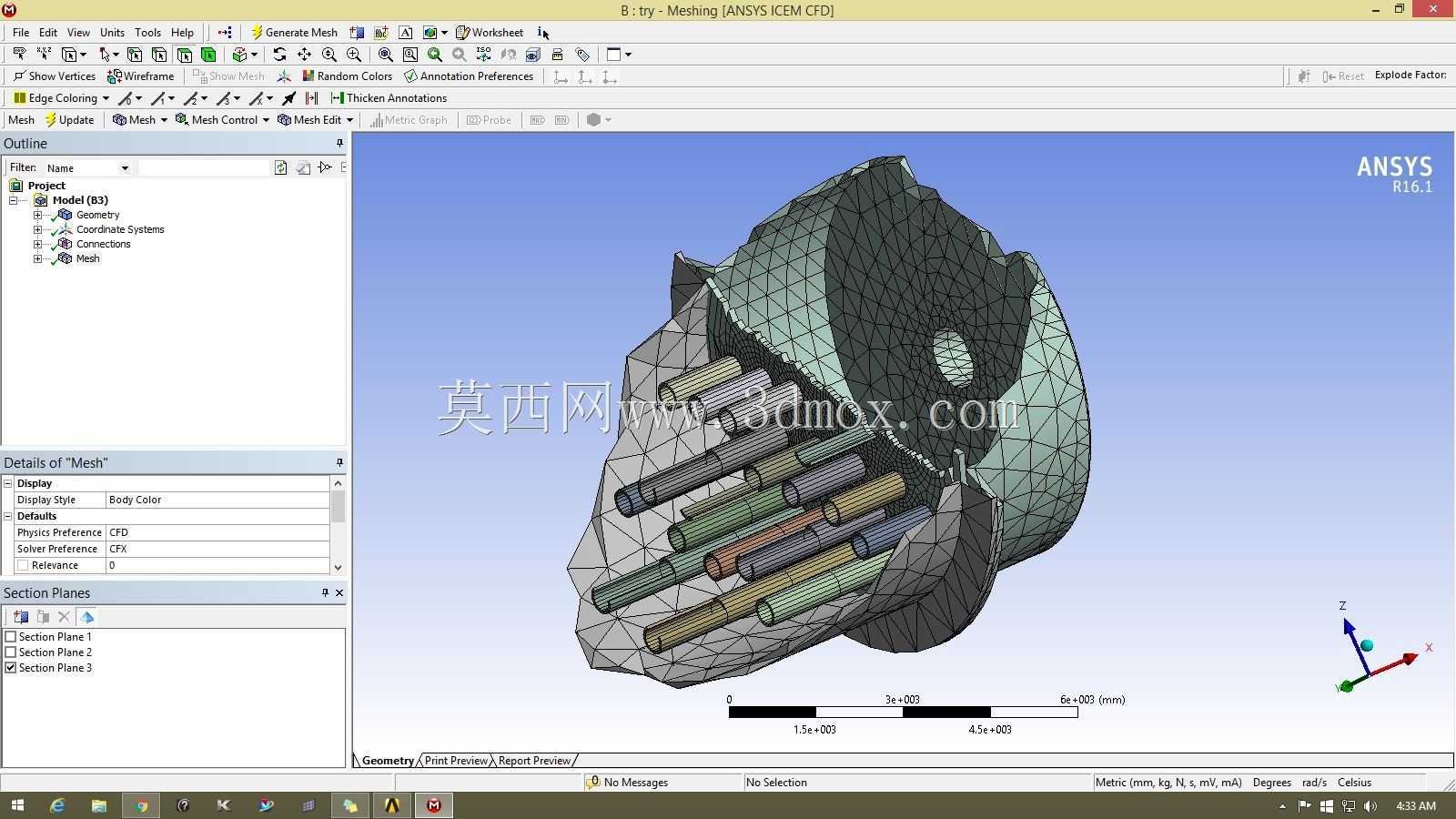This screenshot has width=1456, height=819.
Task: Click the Ruler measurement icon
Action: point(558,55)
